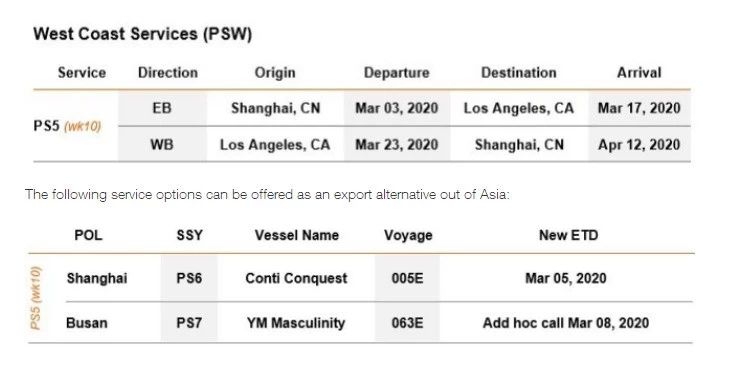This screenshot has height=372, width=737.
Task: Select the YM Masculinity vessel name
Action: coord(296,323)
